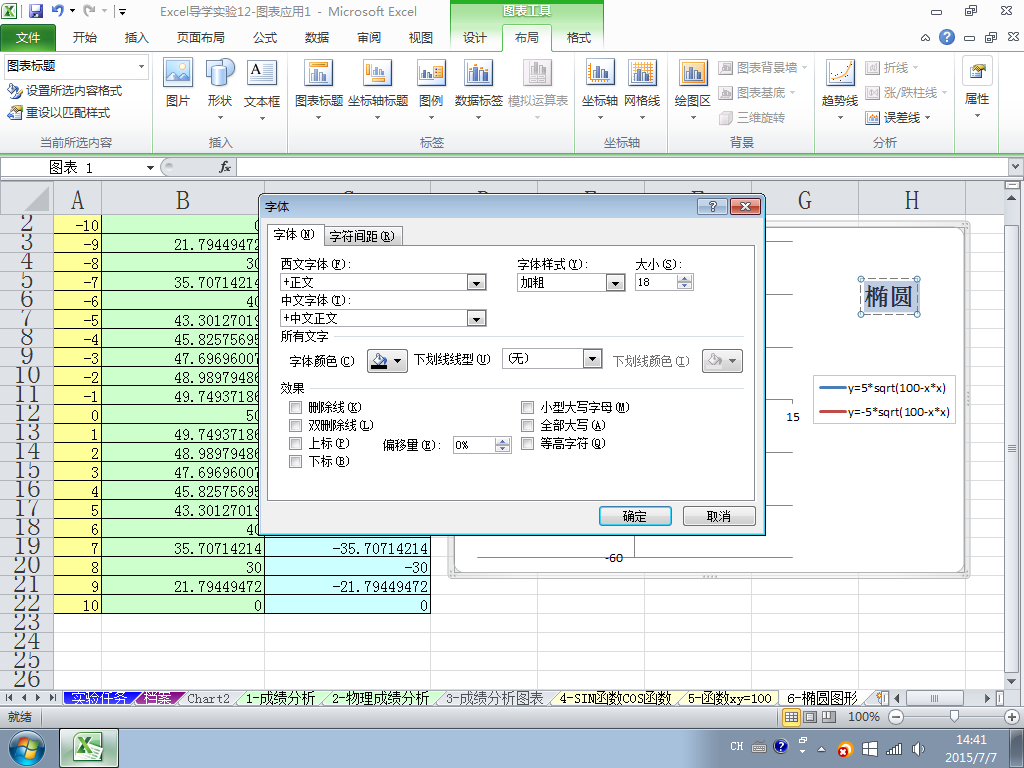
Task: Click the insert function fx icon
Action: pyautogui.click(x=225, y=167)
